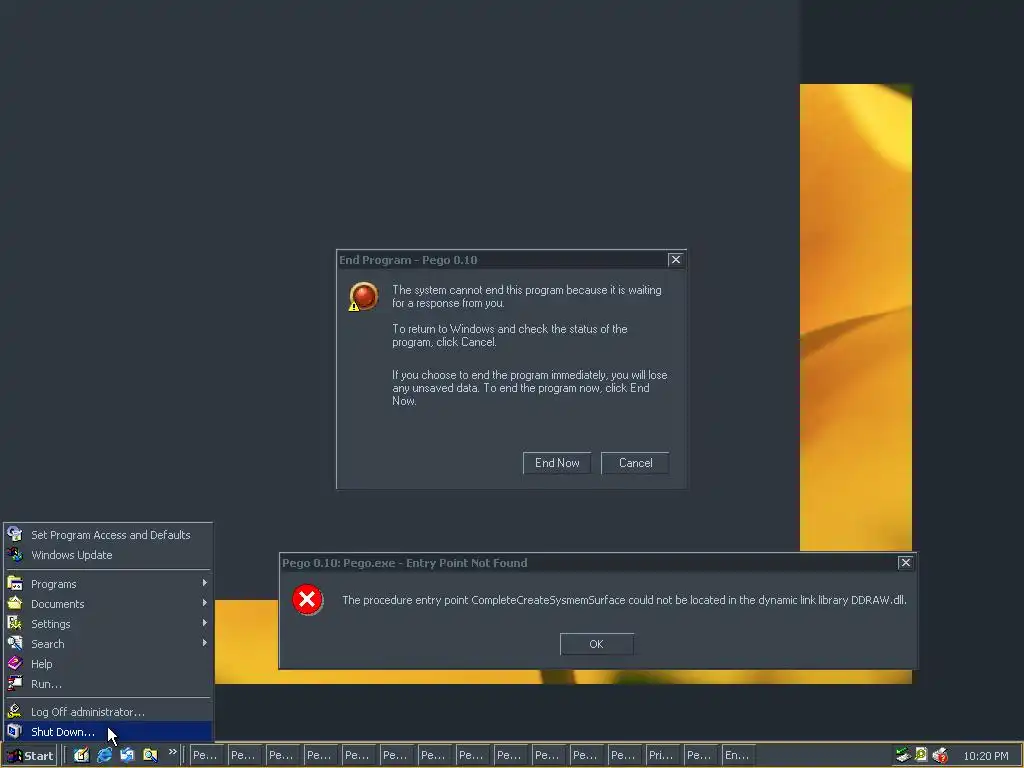This screenshot has width=1024, height=768.
Task: Expand the Documents submenu arrow
Action: 204,602
